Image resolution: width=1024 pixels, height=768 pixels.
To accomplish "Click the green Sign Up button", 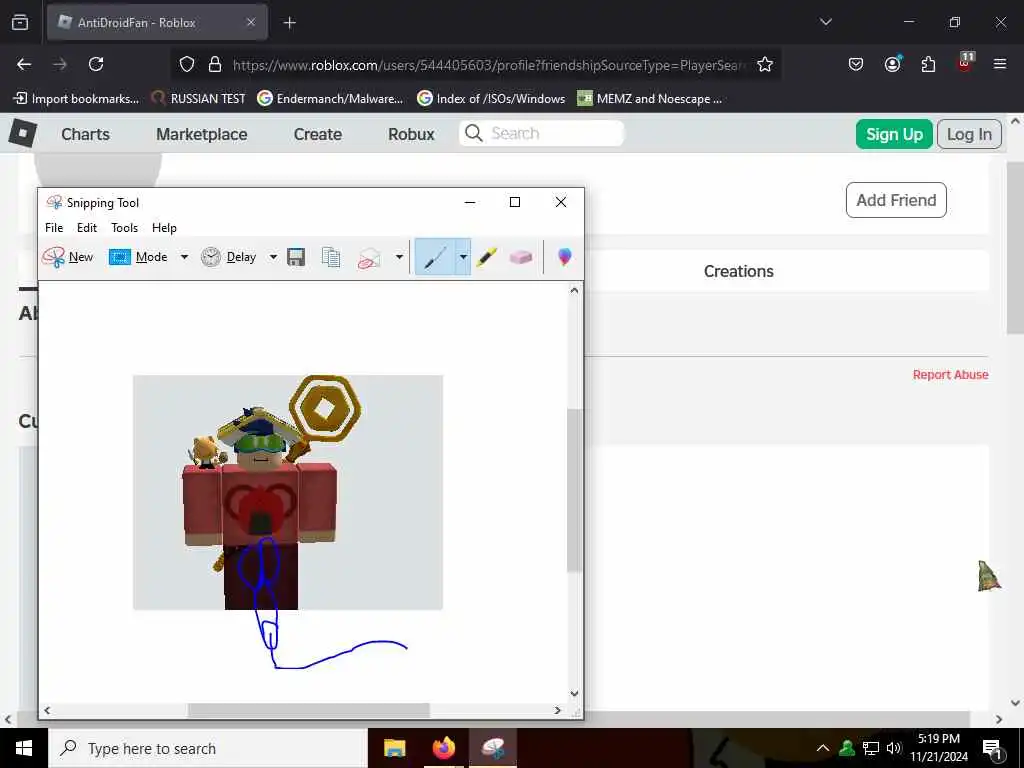I will [x=894, y=134].
